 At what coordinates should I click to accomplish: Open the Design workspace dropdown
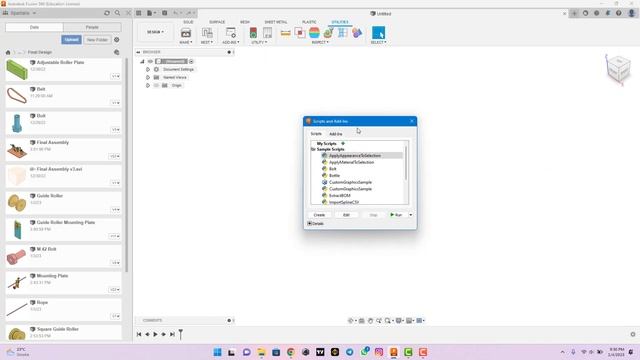[x=155, y=32]
